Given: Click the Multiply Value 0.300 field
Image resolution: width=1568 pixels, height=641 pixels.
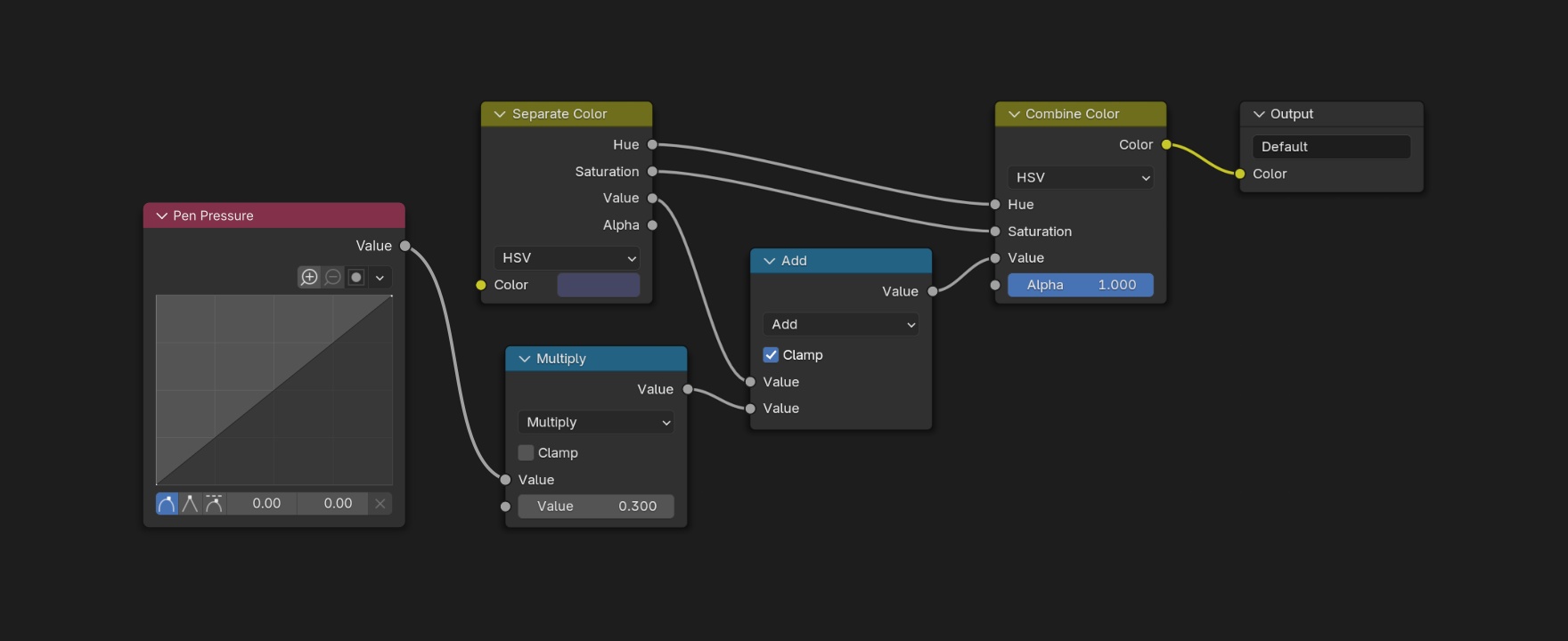Looking at the screenshot, I should [x=595, y=507].
